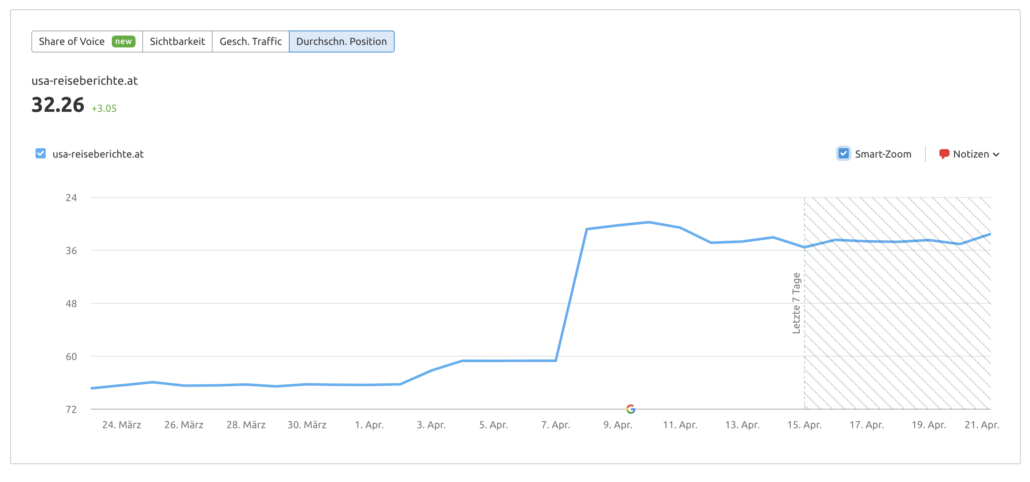Image resolution: width=1030 pixels, height=482 pixels.
Task: Open the Share of Voice tab
Action: click(x=87, y=41)
